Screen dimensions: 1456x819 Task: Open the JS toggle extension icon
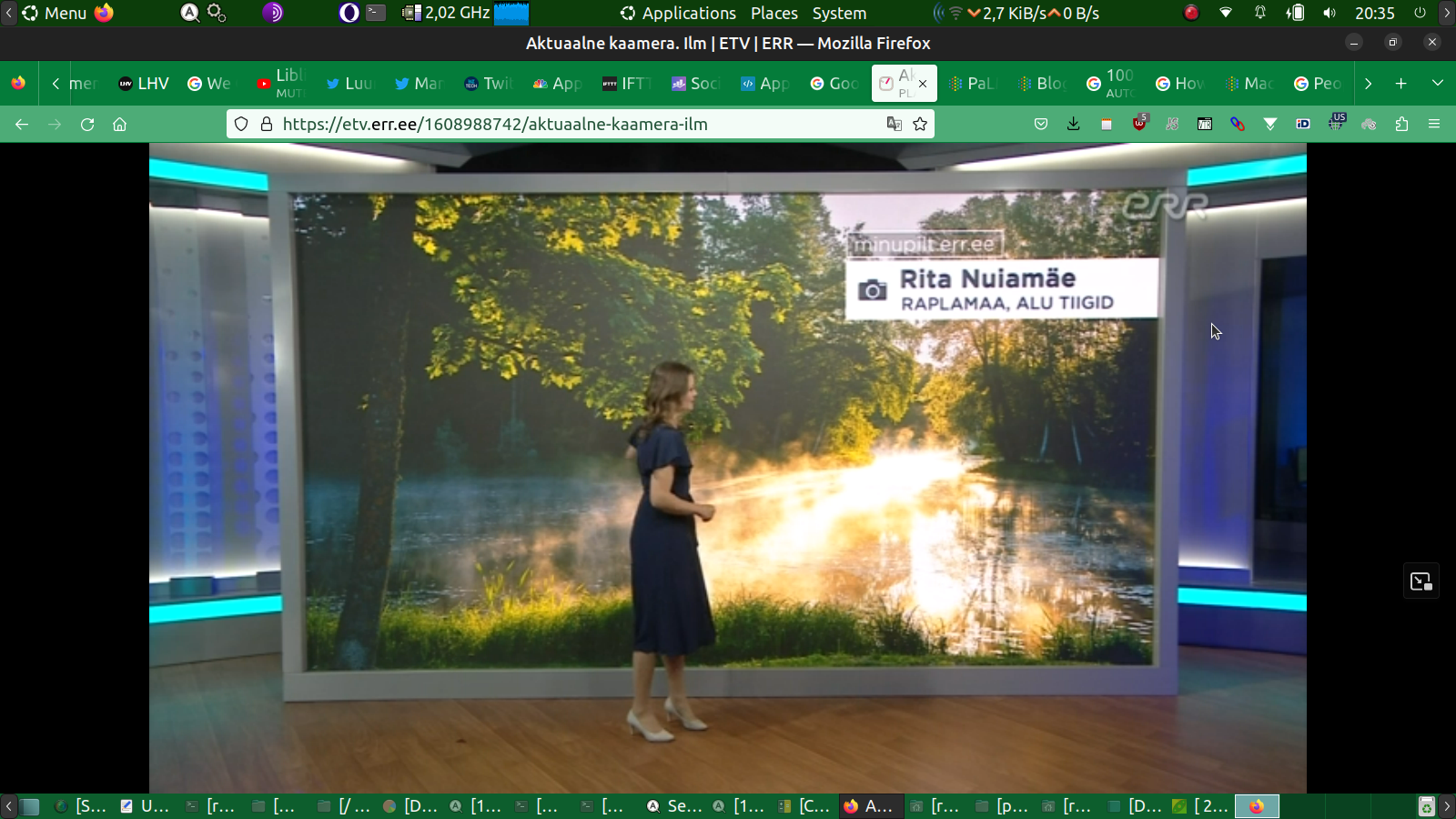[1172, 124]
